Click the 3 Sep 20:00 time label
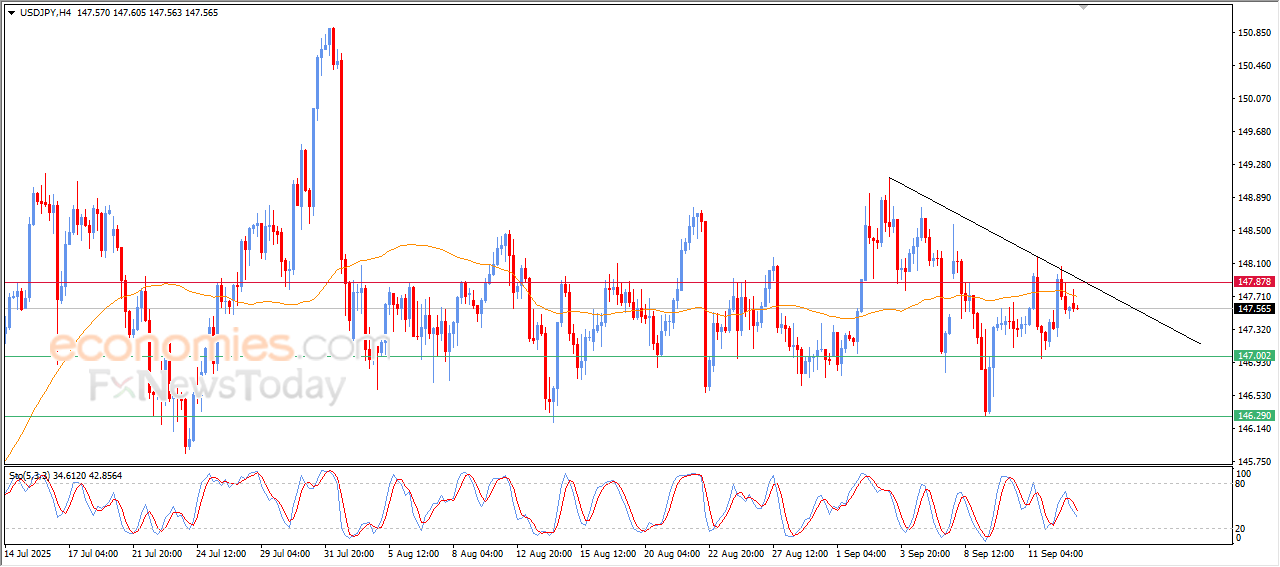Image resolution: width=1280 pixels, height=567 pixels. pos(925,553)
